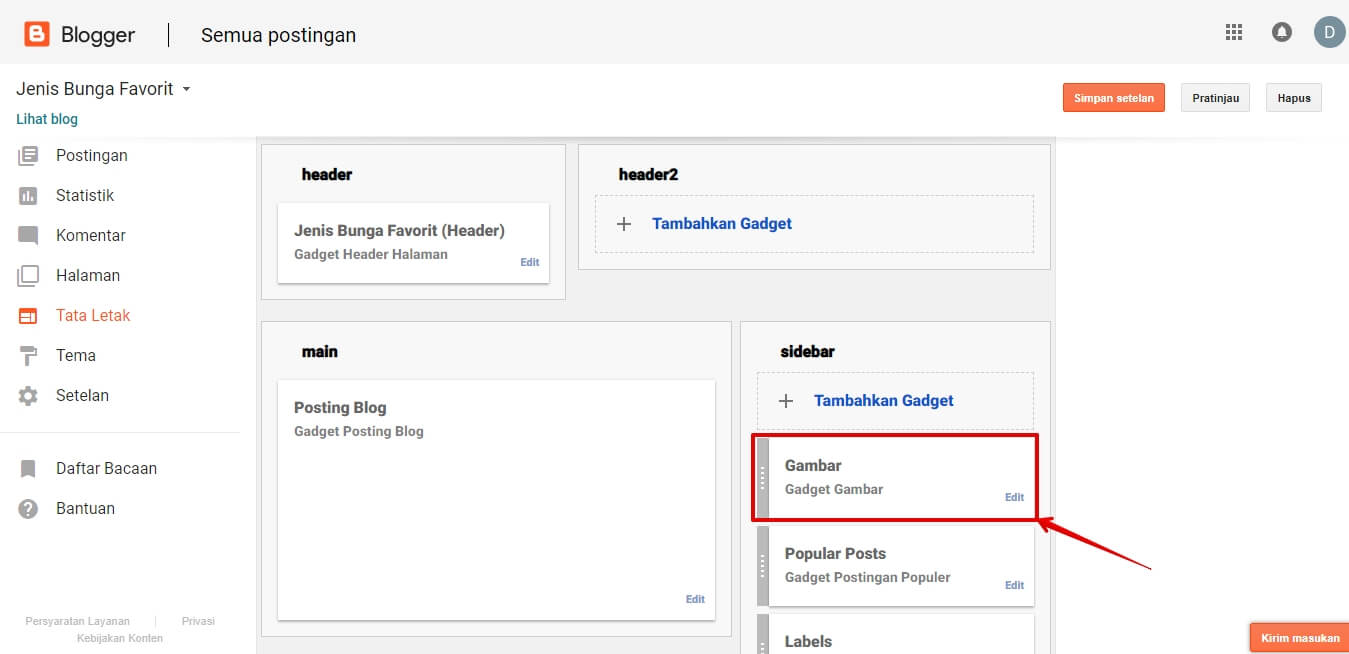View Statistik for the blog
Screen dimensions: 1349x654
pos(86,195)
